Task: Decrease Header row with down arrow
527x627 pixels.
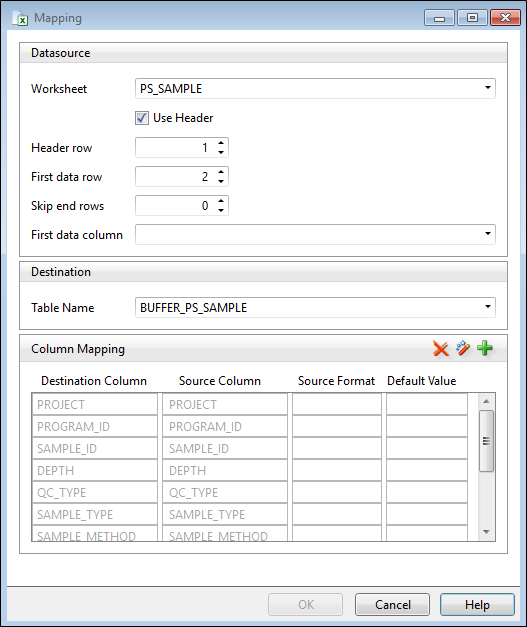Action: 221,153
